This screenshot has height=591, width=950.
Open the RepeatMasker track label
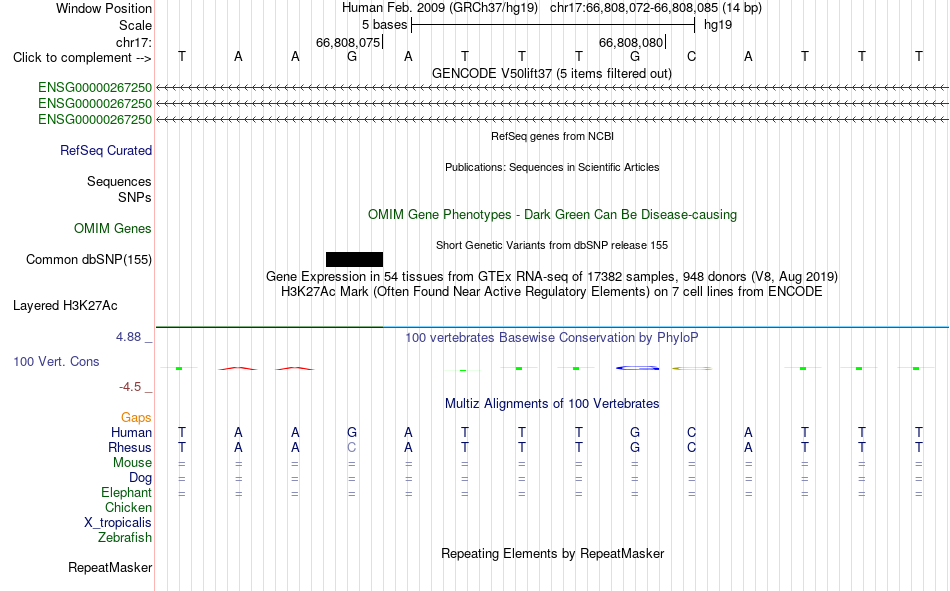click(x=110, y=567)
